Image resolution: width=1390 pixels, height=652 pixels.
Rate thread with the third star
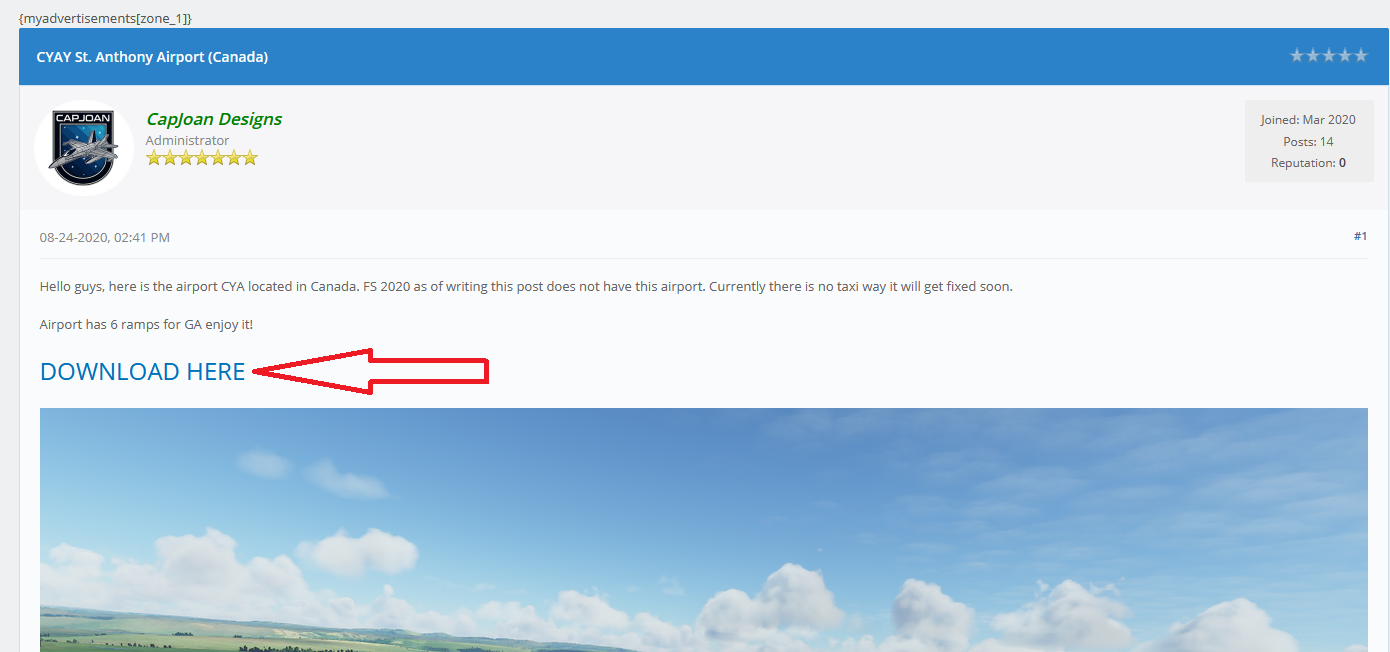[1329, 56]
